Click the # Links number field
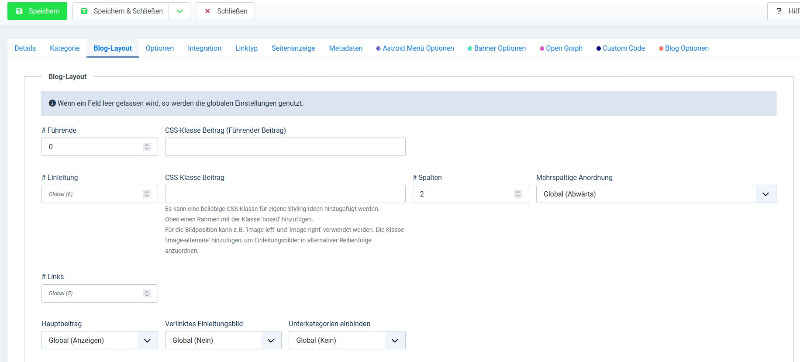Image resolution: width=800 pixels, height=362 pixels. coord(99,293)
